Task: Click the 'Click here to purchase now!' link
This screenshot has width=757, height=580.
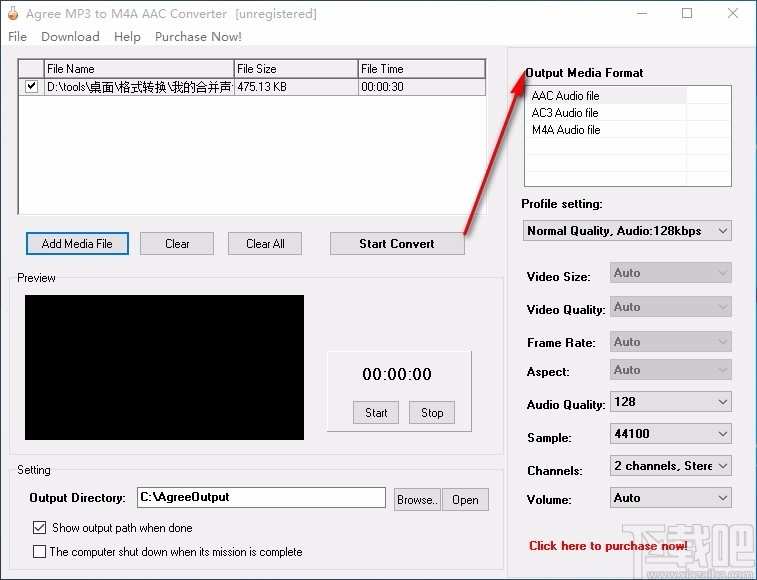Action: [x=608, y=546]
